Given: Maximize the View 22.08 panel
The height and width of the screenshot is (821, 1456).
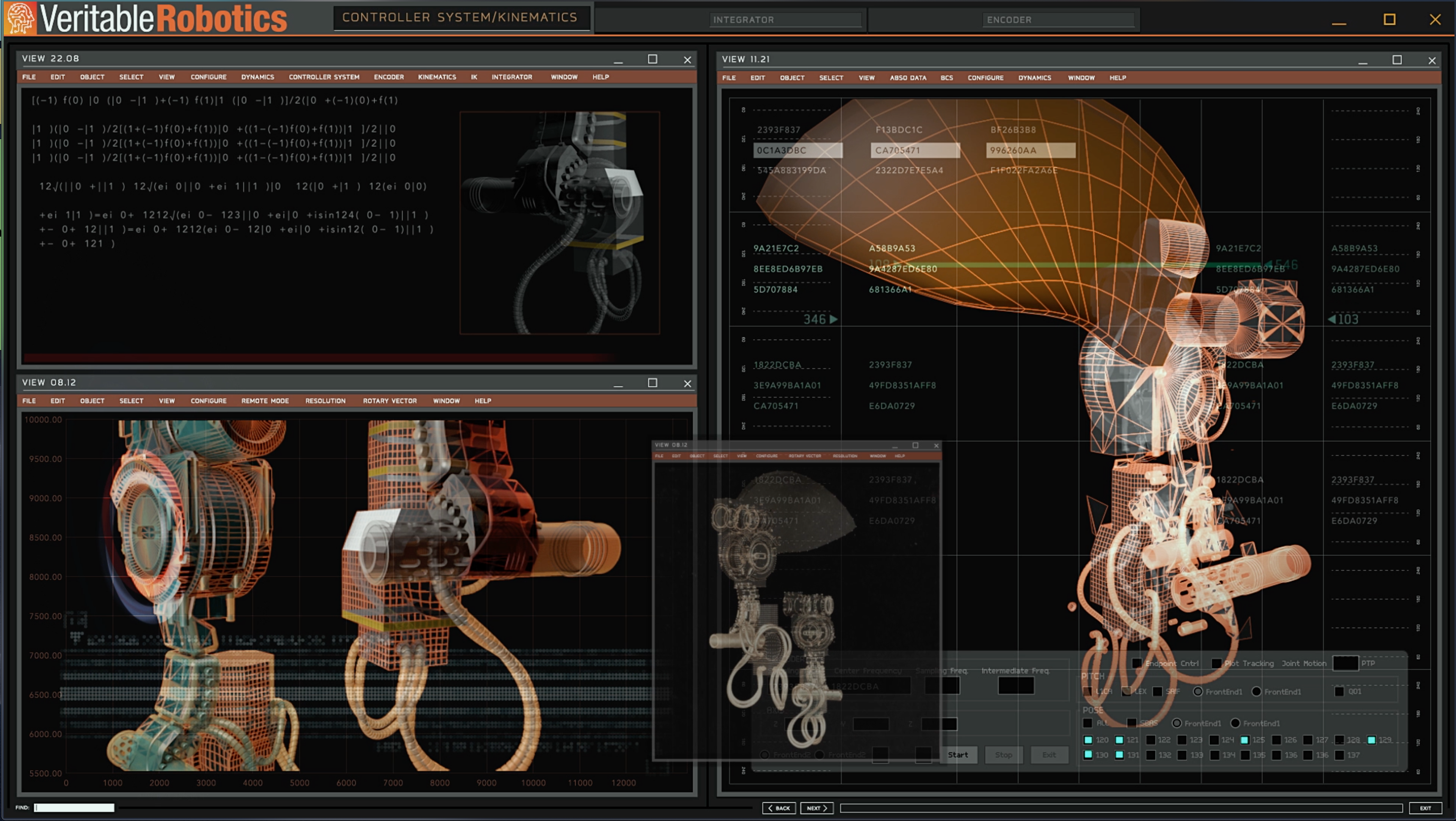Looking at the screenshot, I should tap(652, 59).
